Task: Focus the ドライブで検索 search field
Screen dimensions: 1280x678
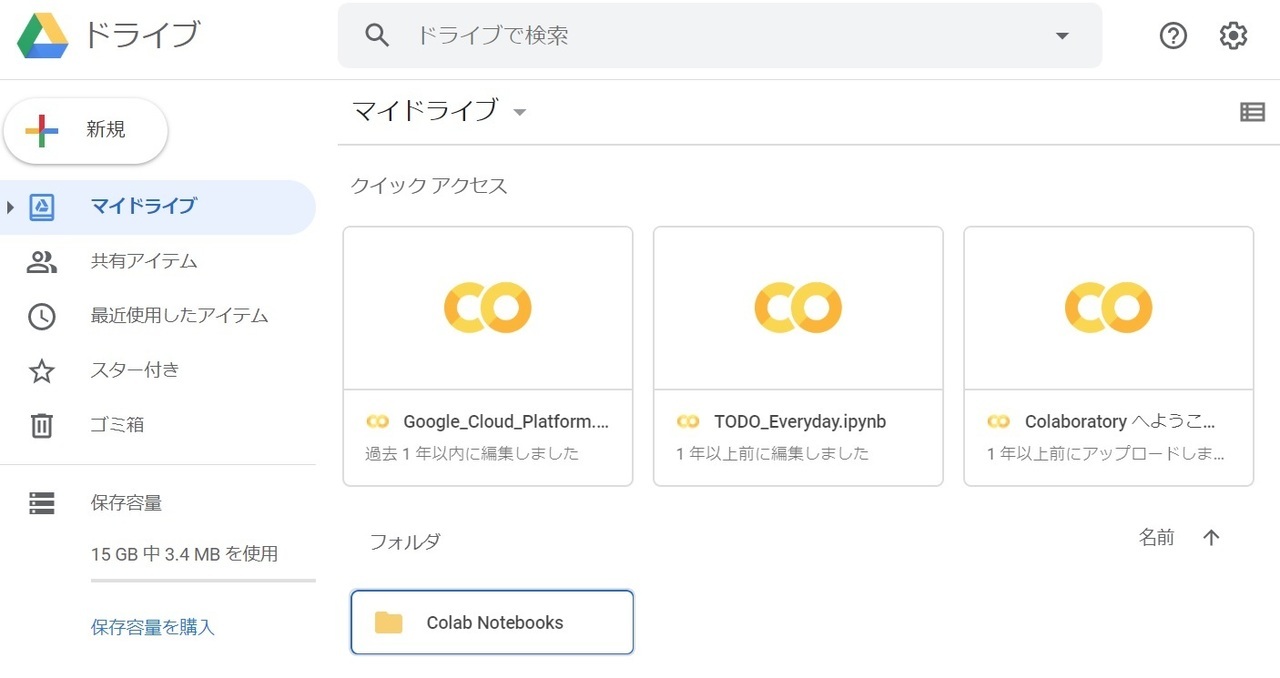Action: point(720,36)
